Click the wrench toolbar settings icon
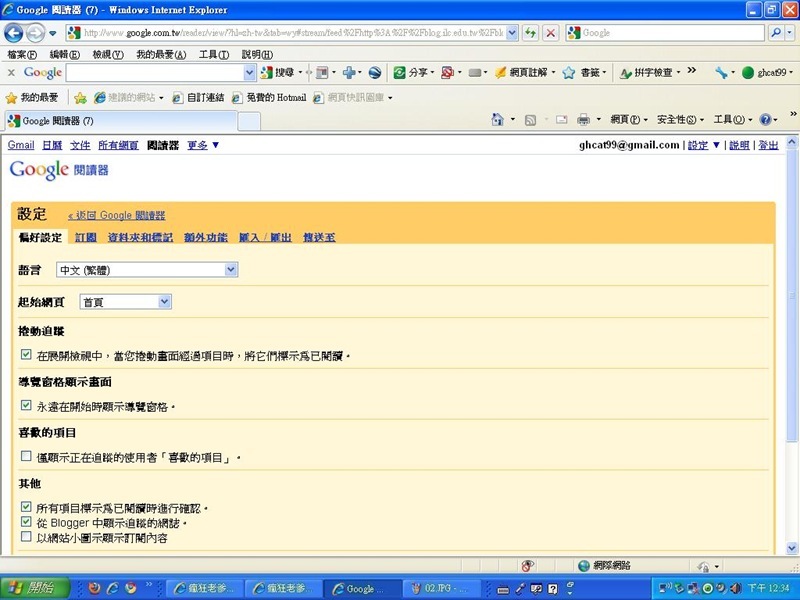The width and height of the screenshot is (800, 600). [x=721, y=73]
